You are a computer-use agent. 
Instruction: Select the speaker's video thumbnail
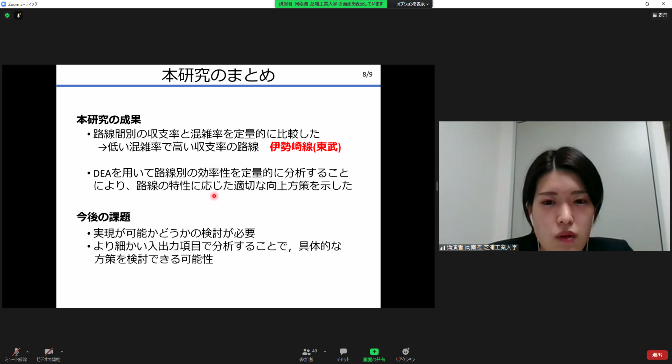coord(554,186)
